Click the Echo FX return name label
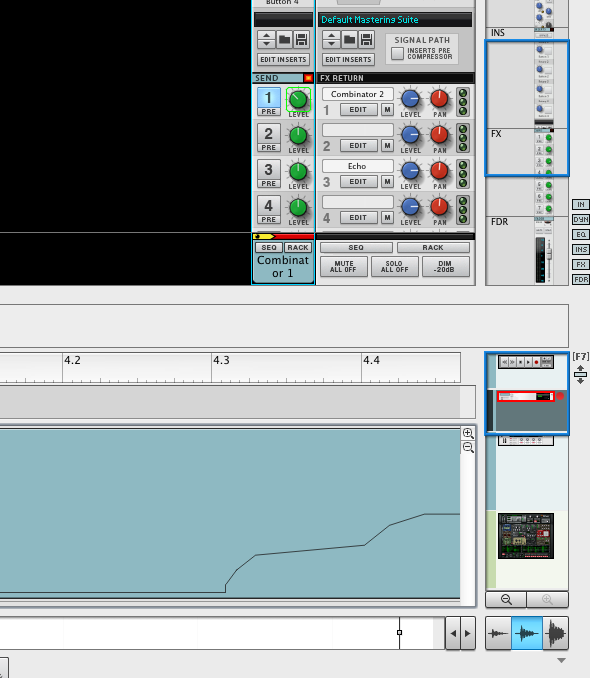Screen dimensions: 590x678 point(358,166)
